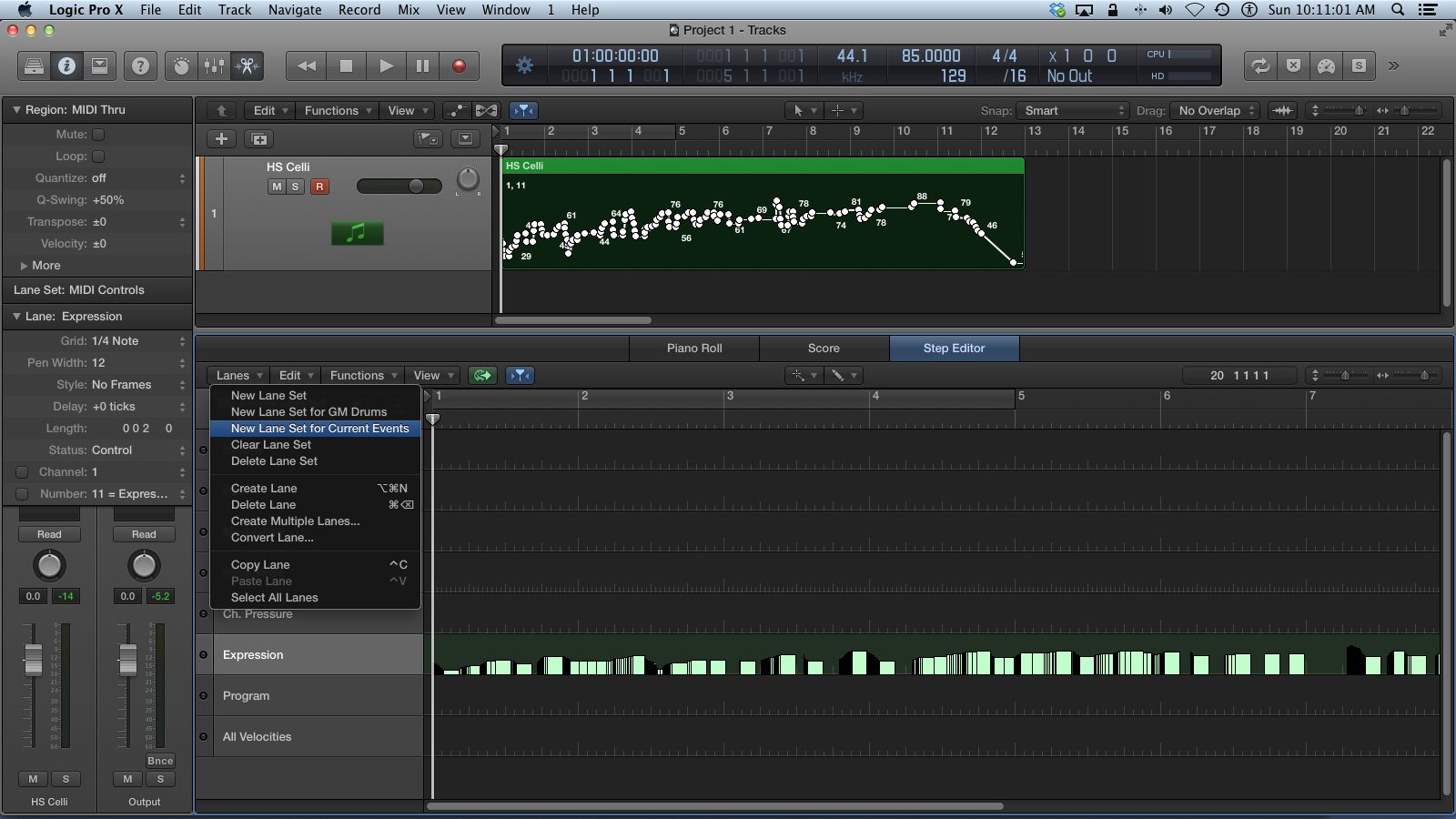This screenshot has height=819, width=1456.
Task: Stop playback
Action: [x=346, y=66]
